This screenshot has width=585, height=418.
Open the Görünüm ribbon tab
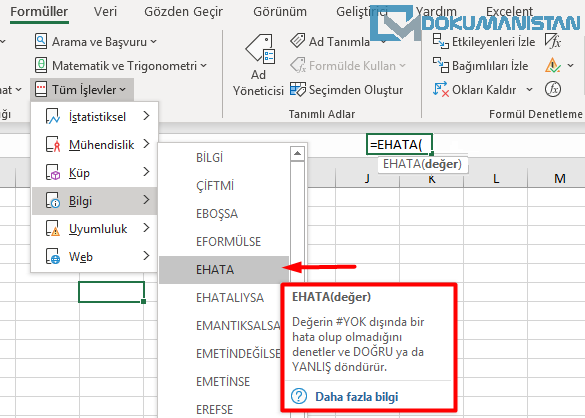pos(280,12)
